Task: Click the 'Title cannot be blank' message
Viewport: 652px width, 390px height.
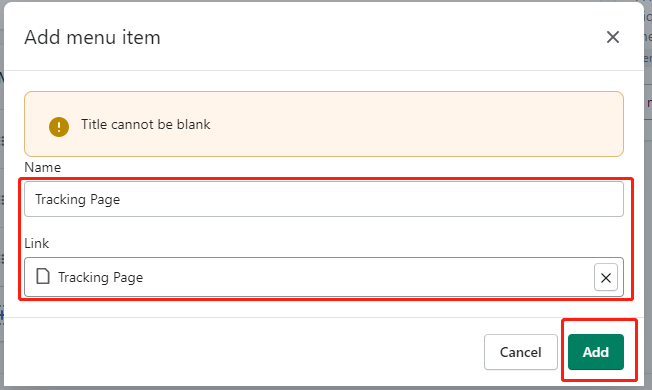Action: (146, 124)
